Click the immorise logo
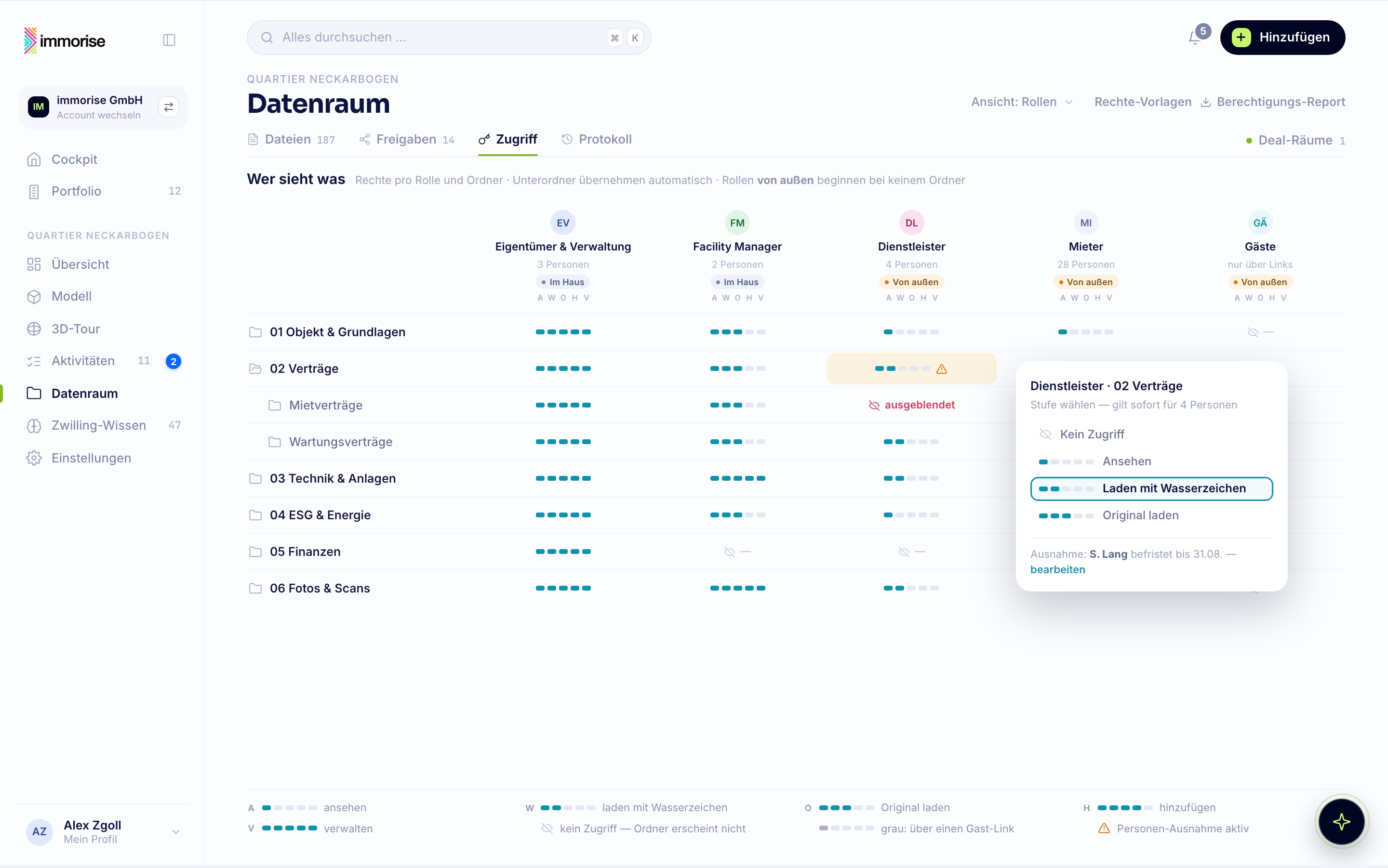Viewport: 1388px width, 868px height. pos(64,41)
